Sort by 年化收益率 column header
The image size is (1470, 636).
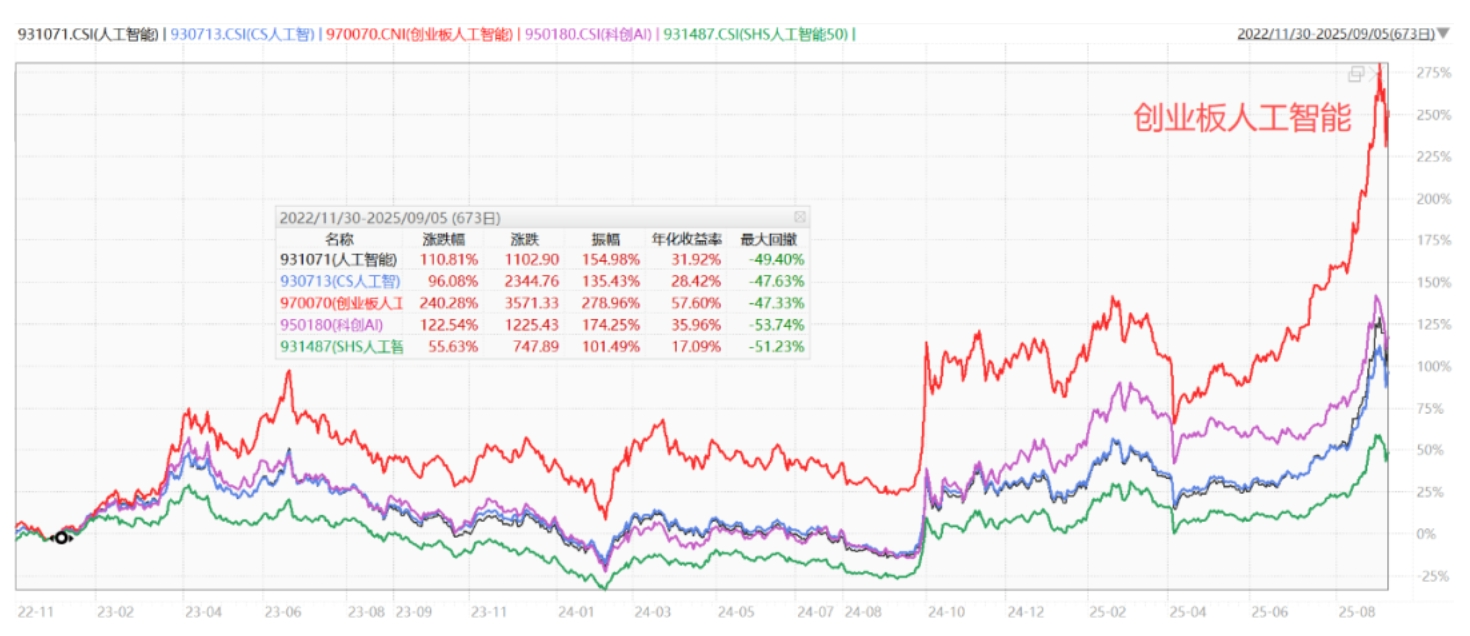[x=687, y=239]
